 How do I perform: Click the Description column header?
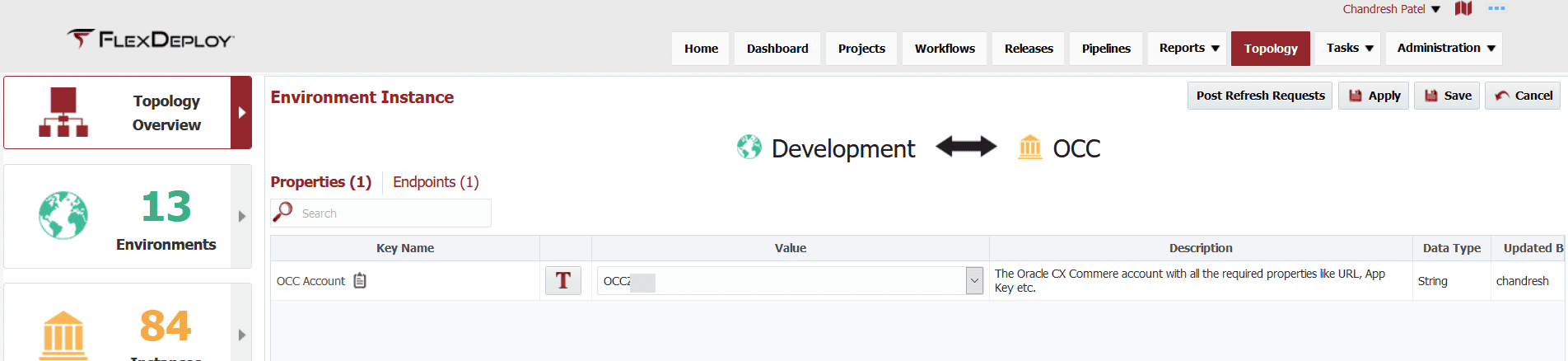coord(1201,248)
